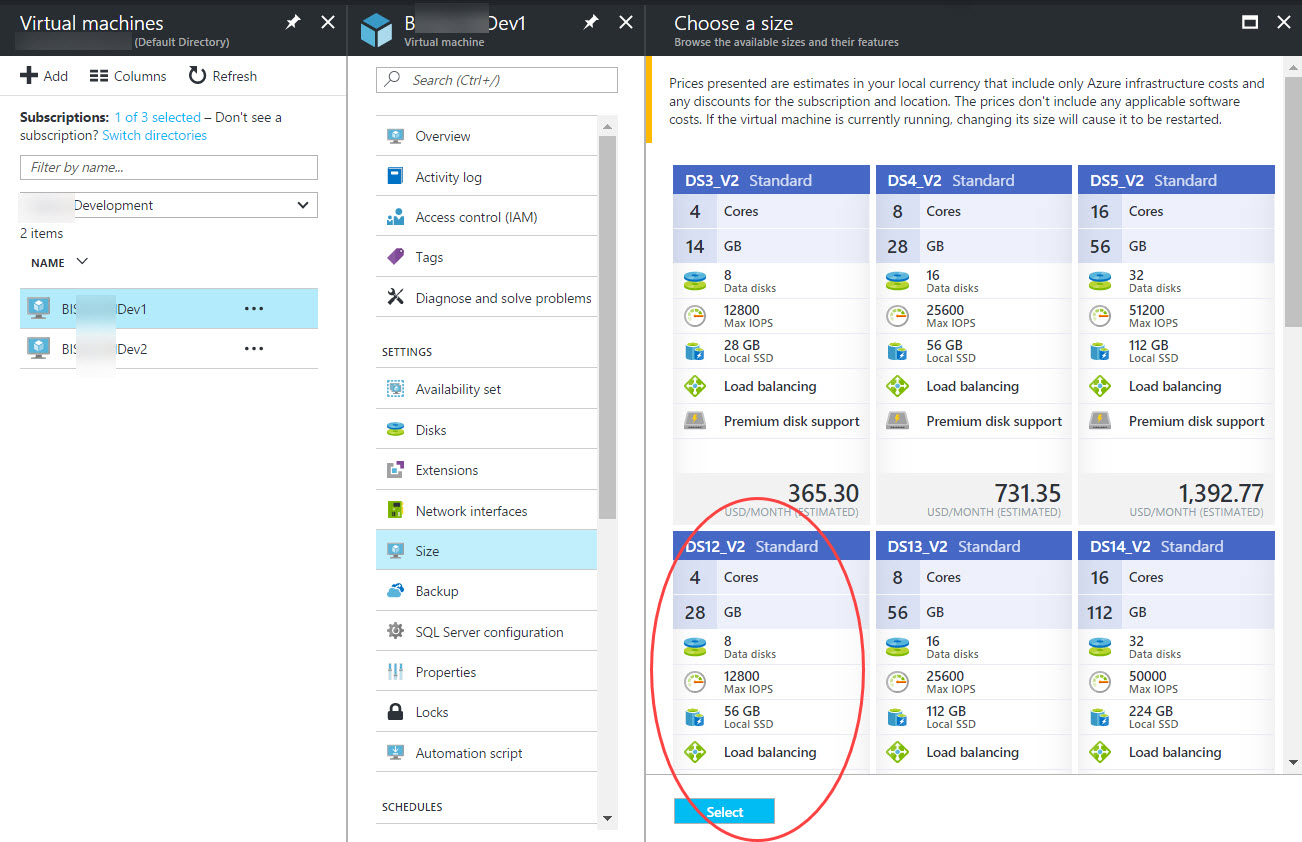
Task: Open the Activity log menu item
Action: 486,177
